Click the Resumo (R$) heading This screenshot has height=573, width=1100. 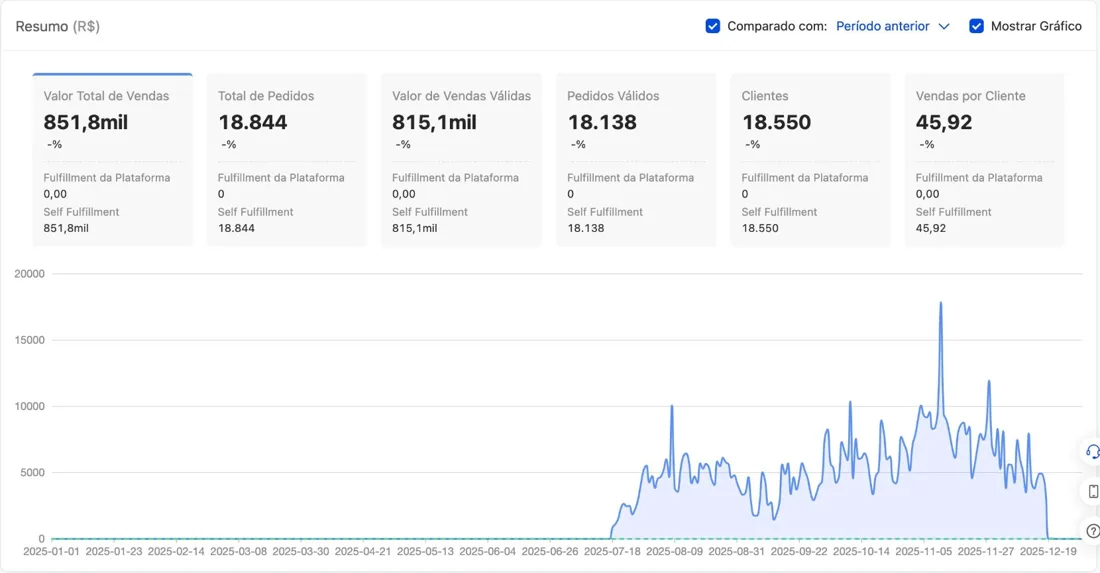(58, 27)
